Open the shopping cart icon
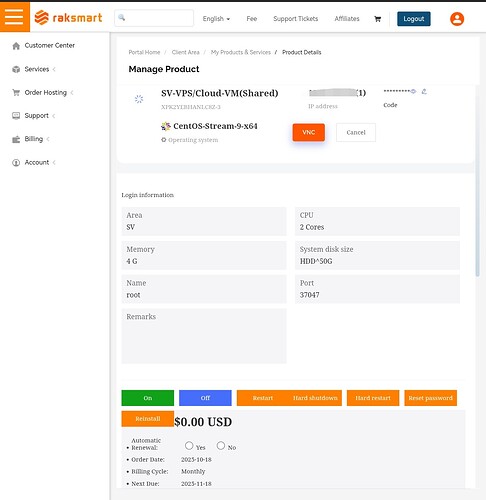Screen dimensions: 486x500 tap(377, 19)
